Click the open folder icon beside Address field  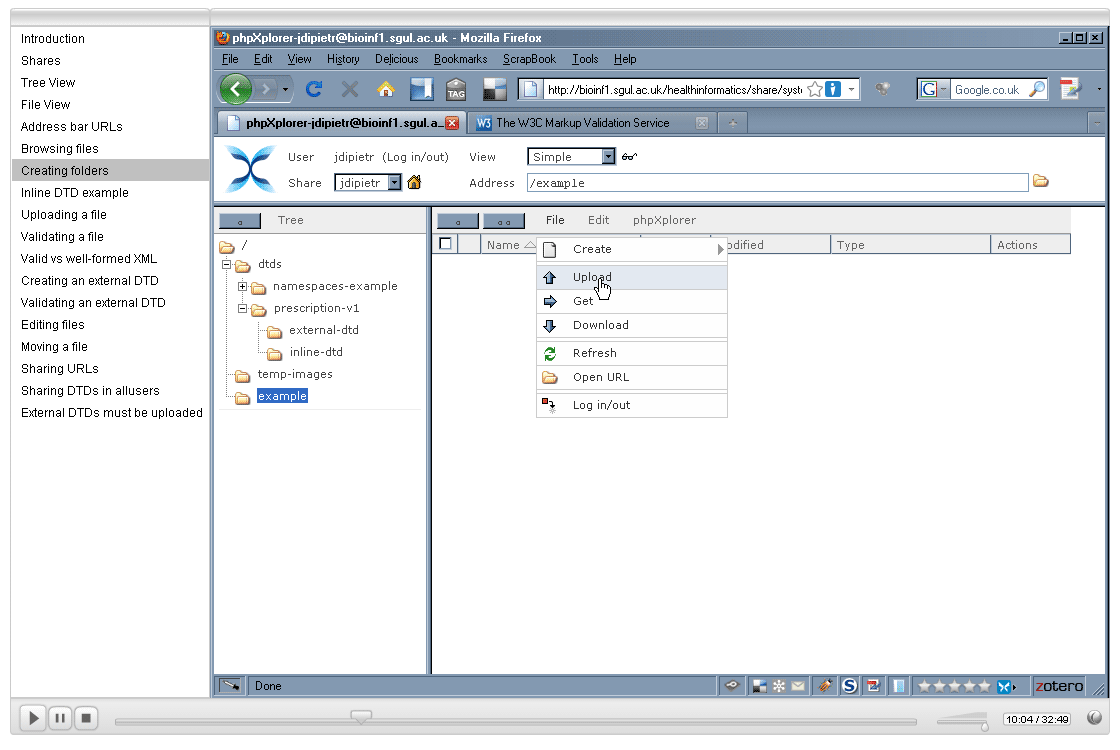pyautogui.click(x=1041, y=181)
